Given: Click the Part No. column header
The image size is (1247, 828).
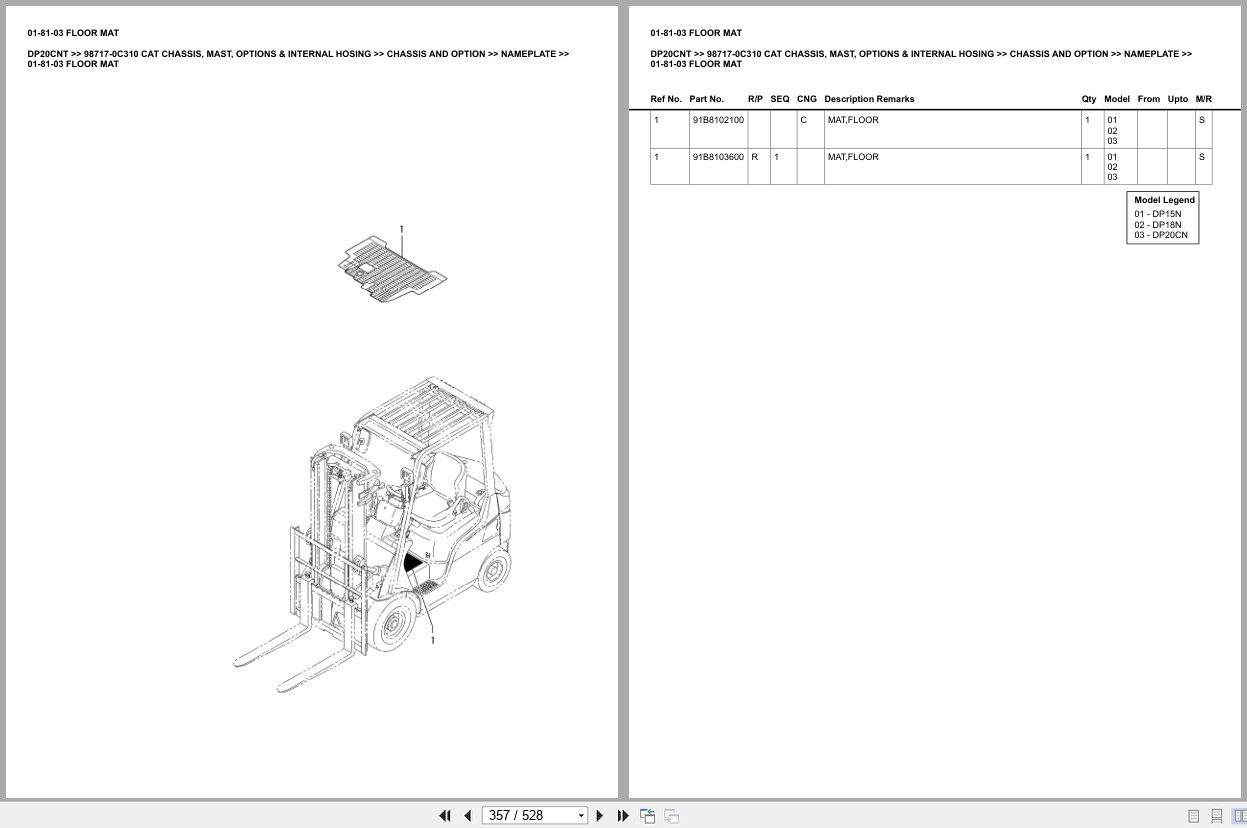Looking at the screenshot, I should [x=706, y=99].
